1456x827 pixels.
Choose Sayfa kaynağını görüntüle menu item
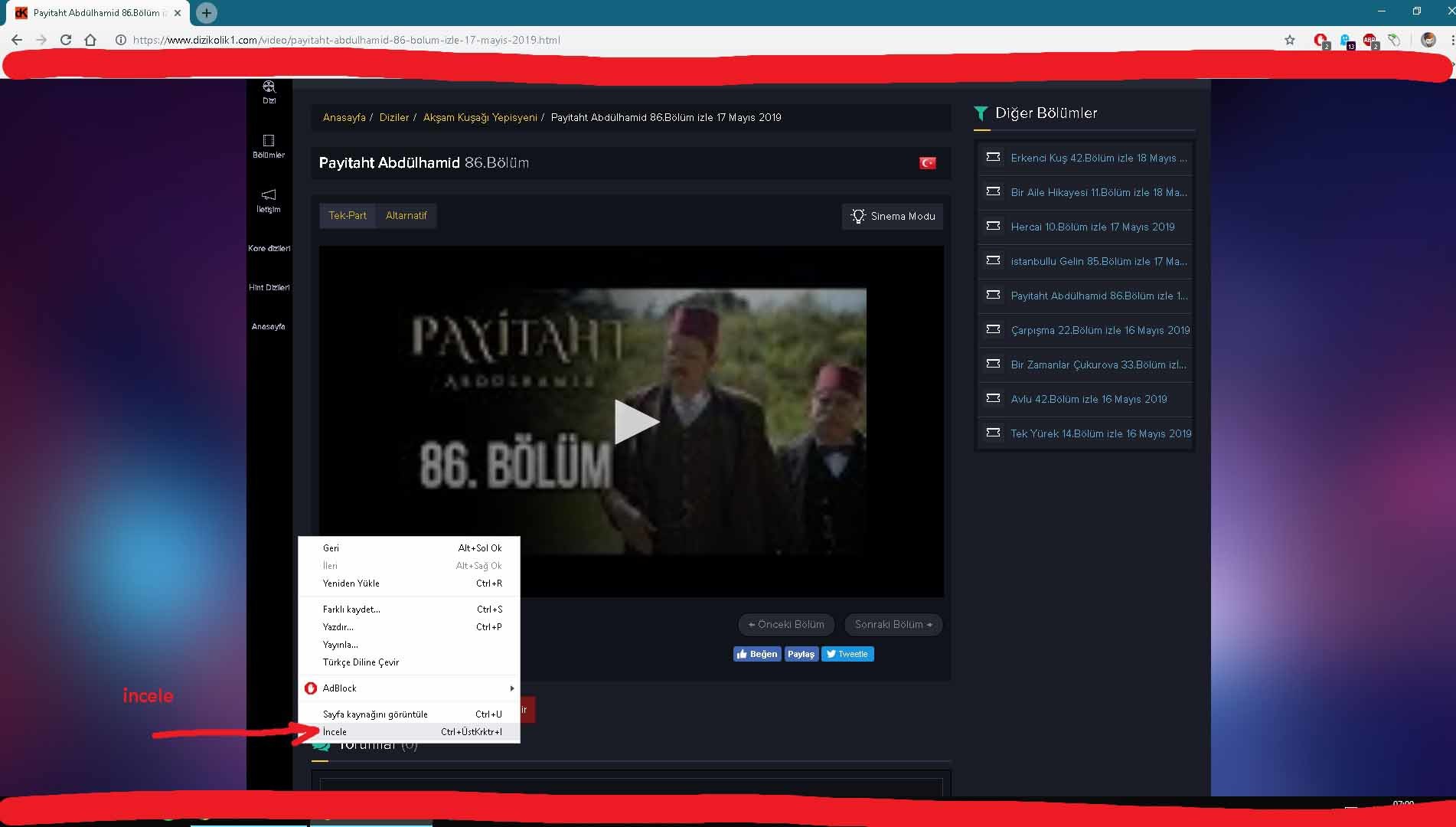(x=409, y=714)
